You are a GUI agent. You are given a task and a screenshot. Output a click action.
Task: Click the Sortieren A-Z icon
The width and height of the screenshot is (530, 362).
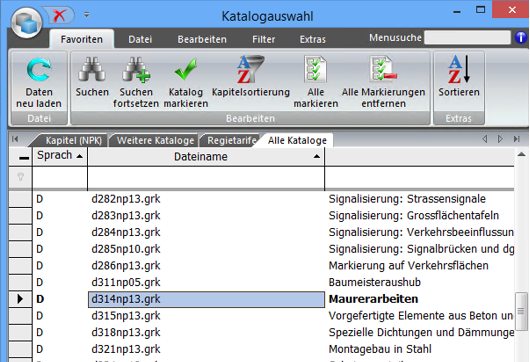pyautogui.click(x=459, y=69)
